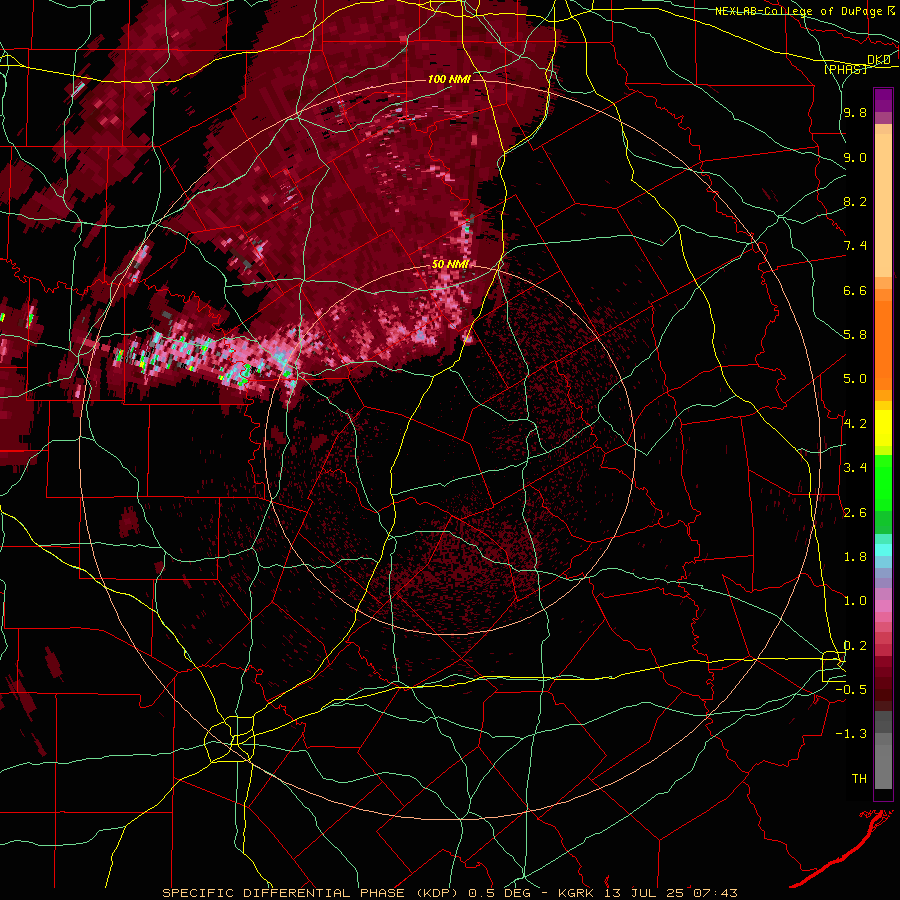Click the -1.3 value on the scale
The height and width of the screenshot is (900, 900).
852,734
